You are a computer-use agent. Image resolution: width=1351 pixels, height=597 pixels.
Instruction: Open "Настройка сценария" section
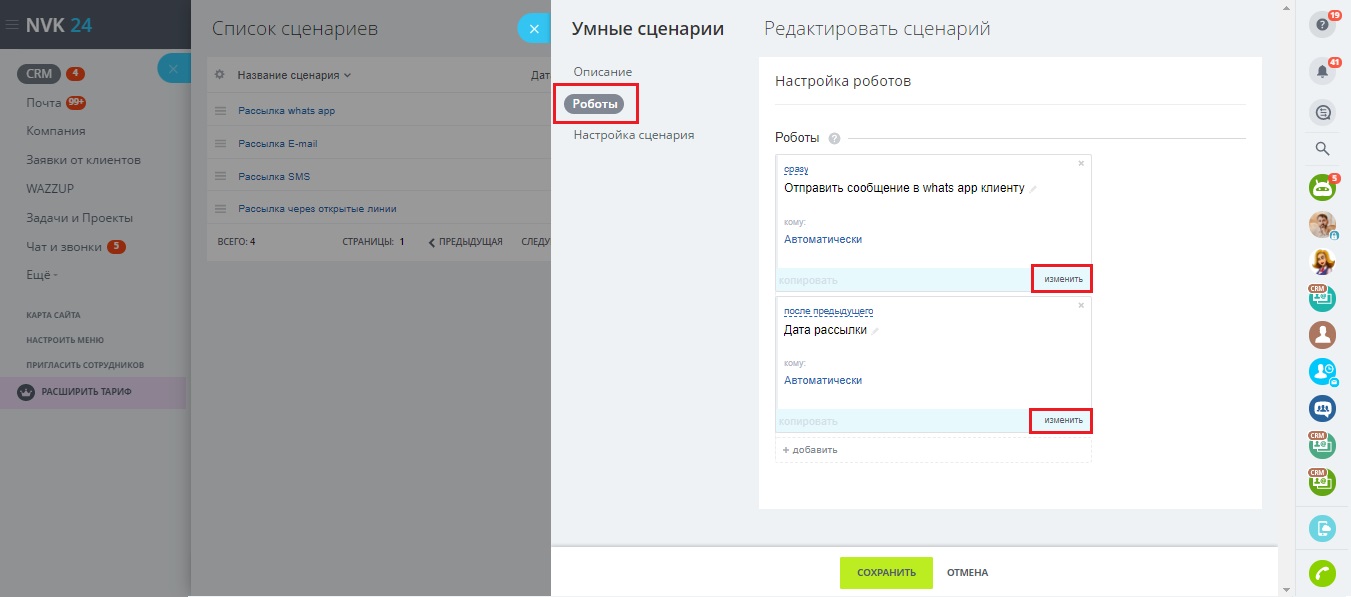[x=633, y=135]
